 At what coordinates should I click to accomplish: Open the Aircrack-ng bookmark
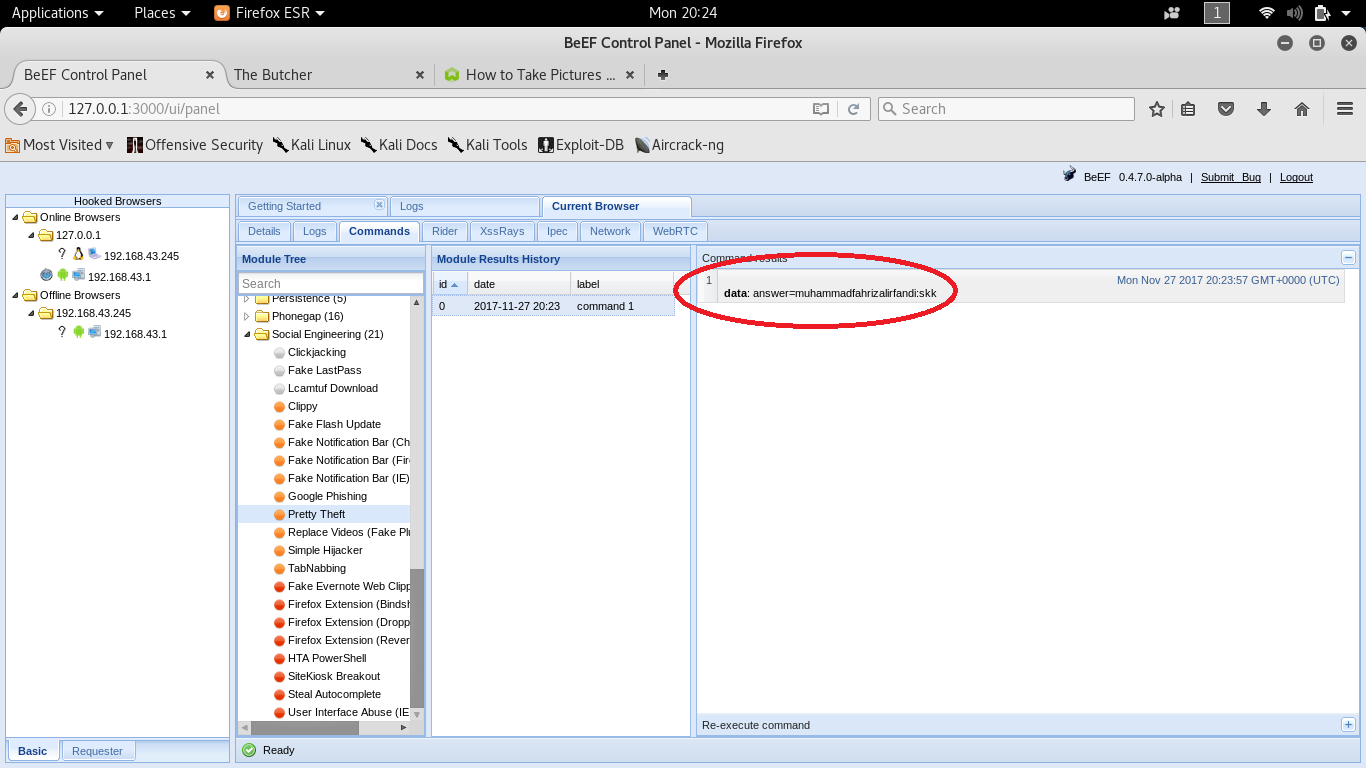point(679,145)
